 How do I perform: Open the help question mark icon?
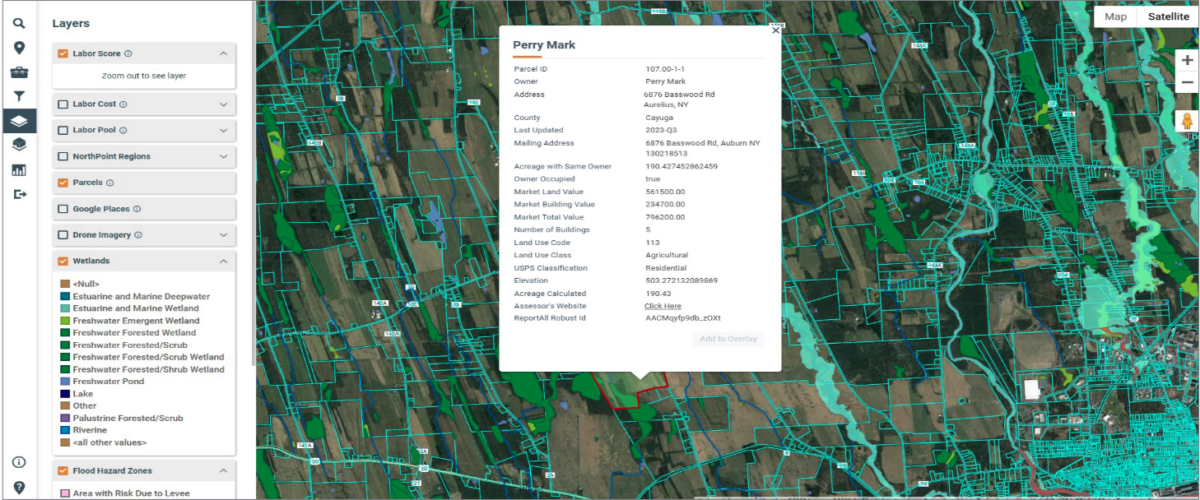(18, 488)
